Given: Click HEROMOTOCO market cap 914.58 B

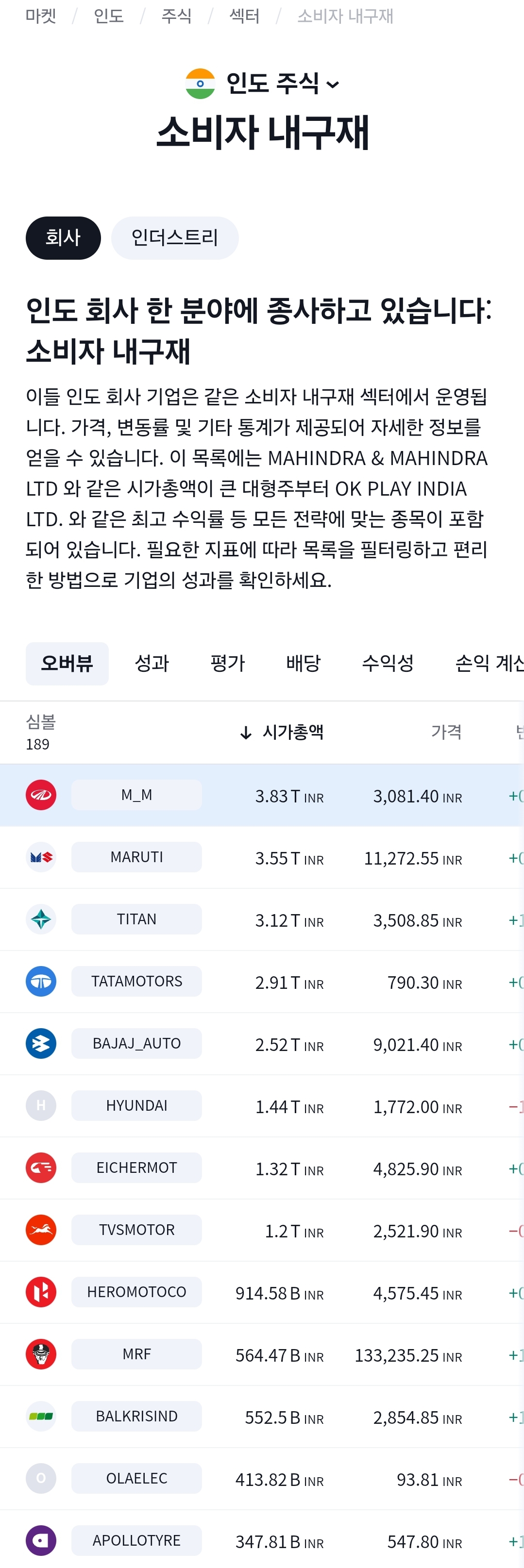Looking at the screenshot, I should [279, 1293].
